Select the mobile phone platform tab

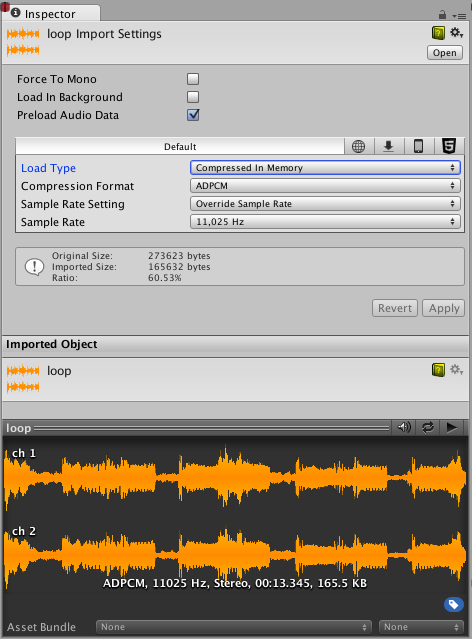419,146
